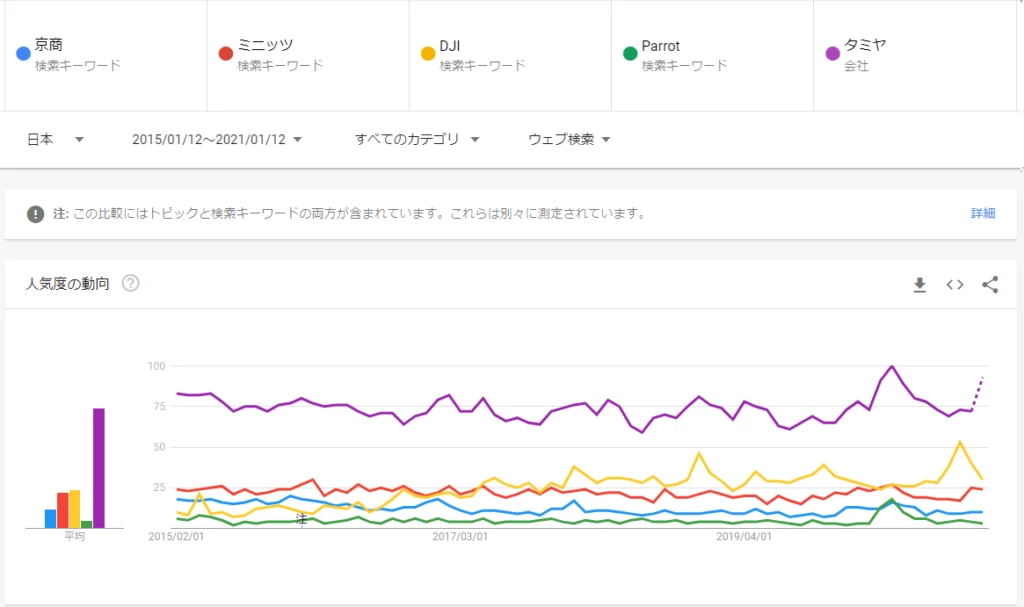Click the red dot beside ミニッツ
This screenshot has height=607, width=1024.
[x=226, y=54]
